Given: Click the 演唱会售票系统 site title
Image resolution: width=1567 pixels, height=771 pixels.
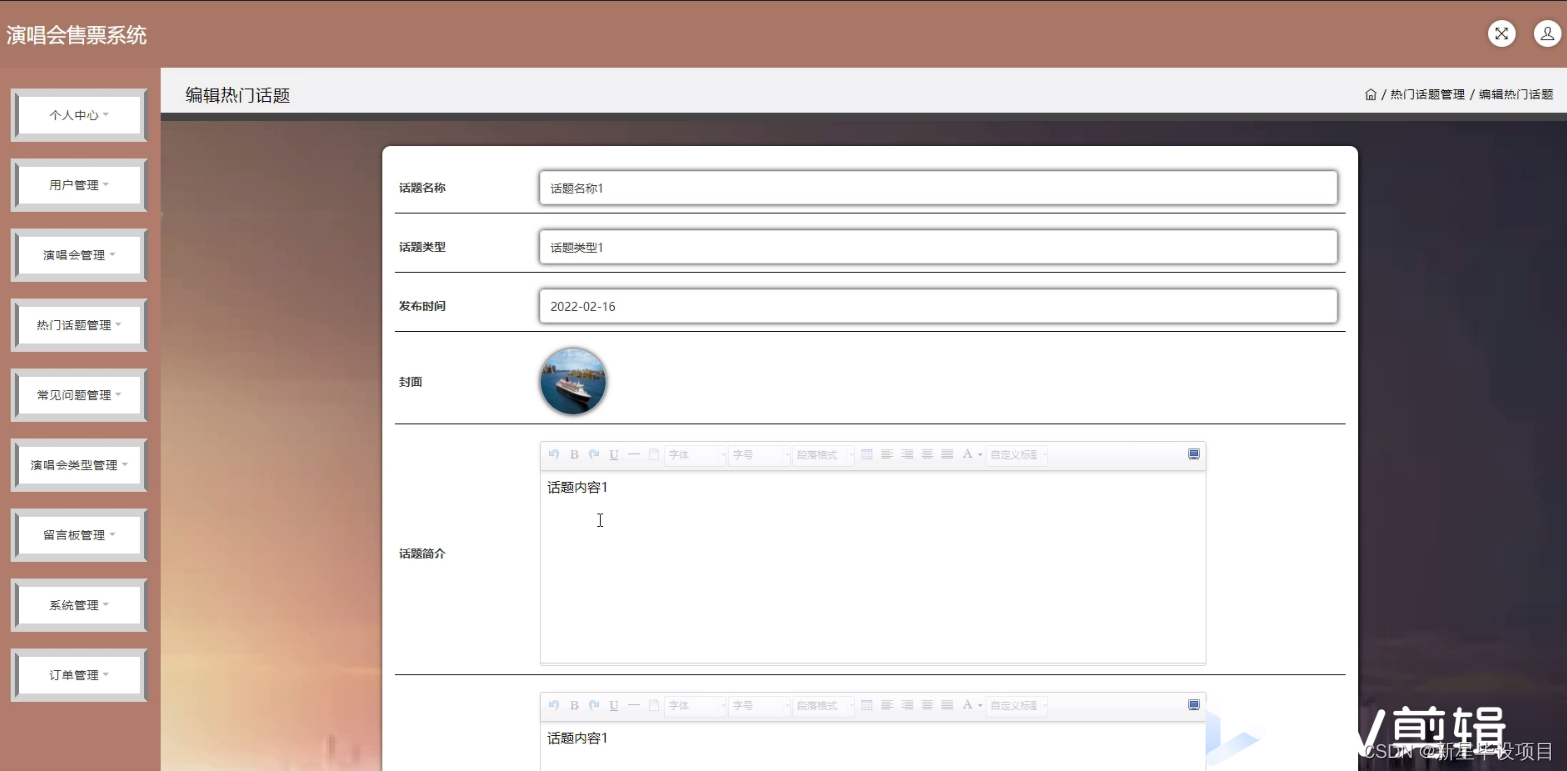Looking at the screenshot, I should point(77,35).
